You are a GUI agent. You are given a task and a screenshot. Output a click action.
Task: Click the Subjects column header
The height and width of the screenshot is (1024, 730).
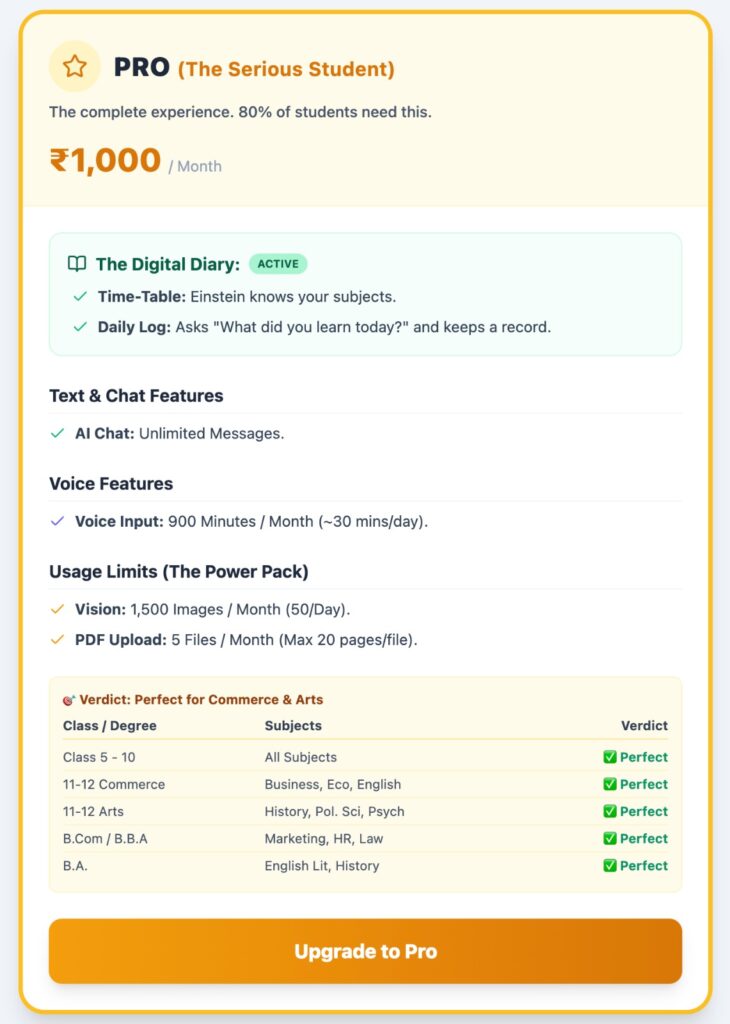point(293,726)
